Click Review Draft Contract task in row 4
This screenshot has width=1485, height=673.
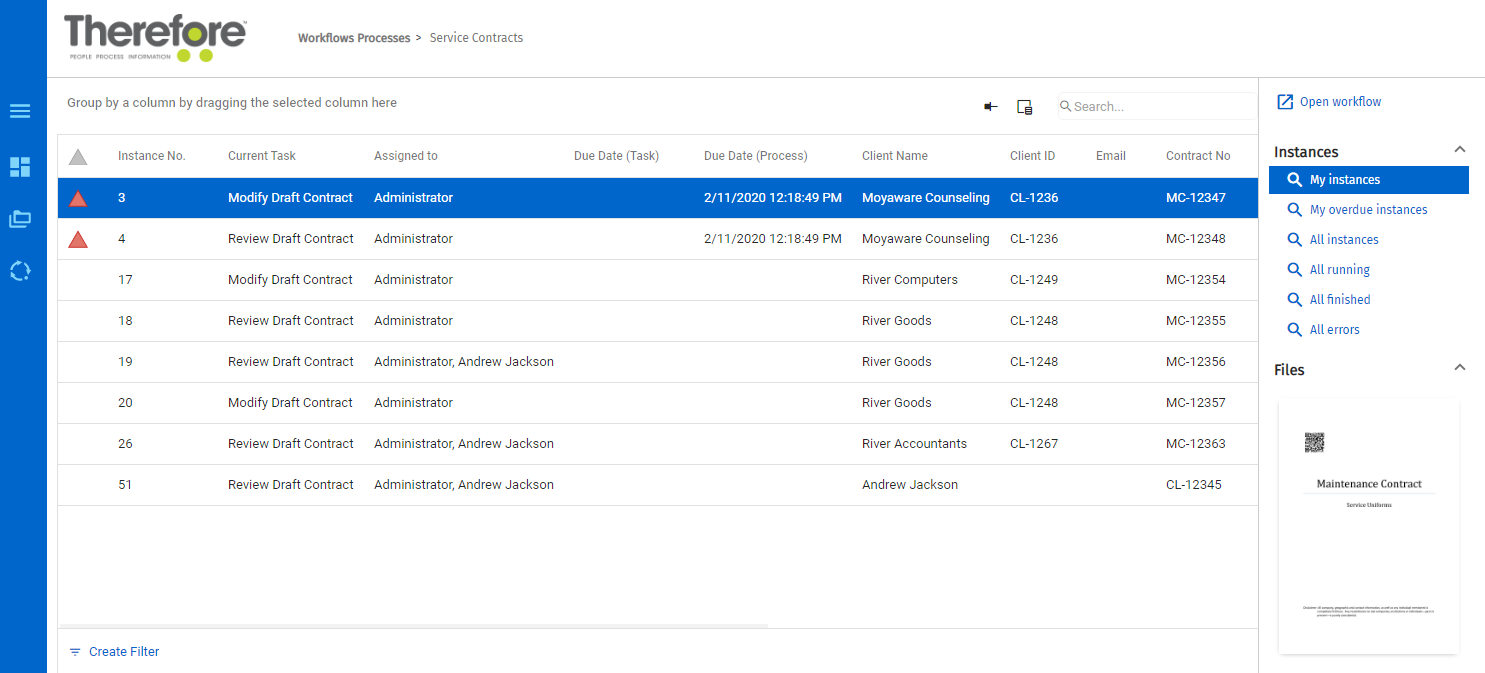pos(291,239)
